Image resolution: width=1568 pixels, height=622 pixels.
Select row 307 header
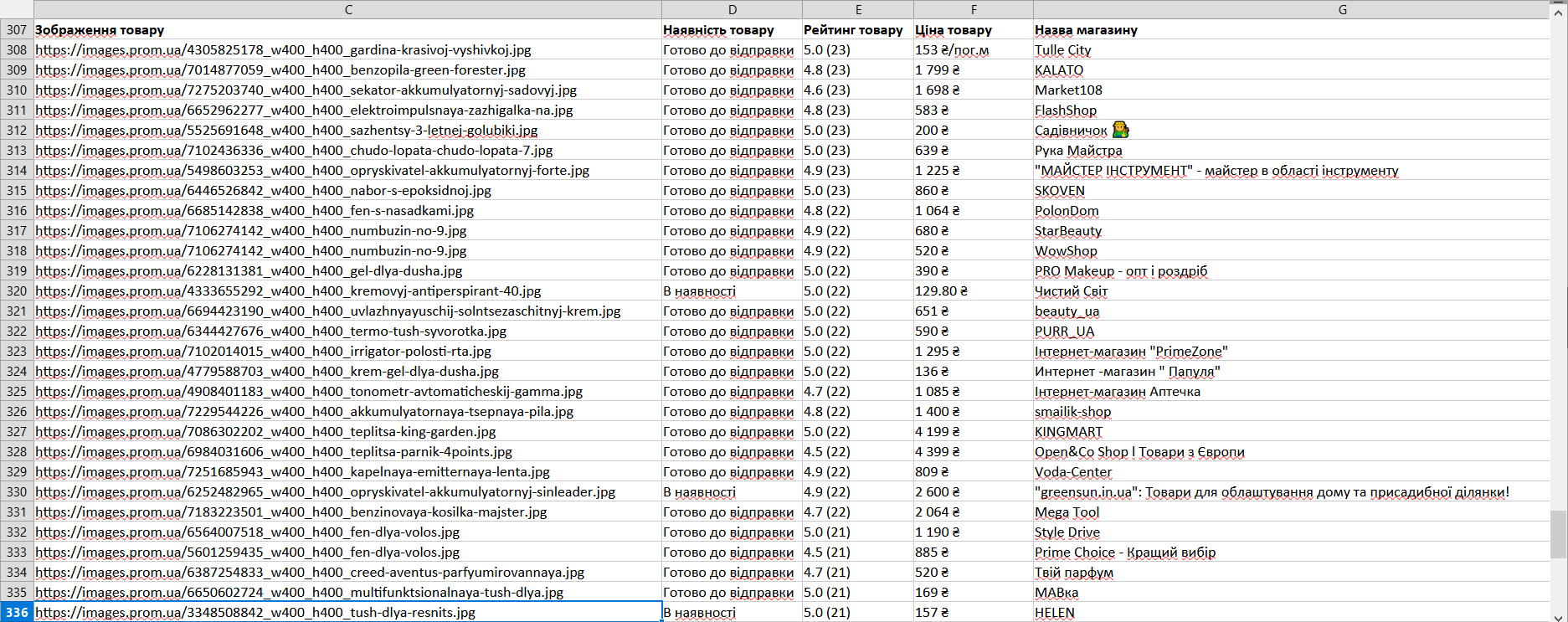click(17, 29)
